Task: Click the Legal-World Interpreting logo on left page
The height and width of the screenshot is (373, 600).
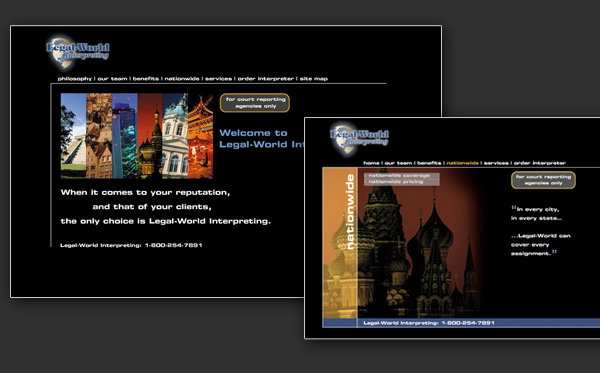Action: point(78,52)
